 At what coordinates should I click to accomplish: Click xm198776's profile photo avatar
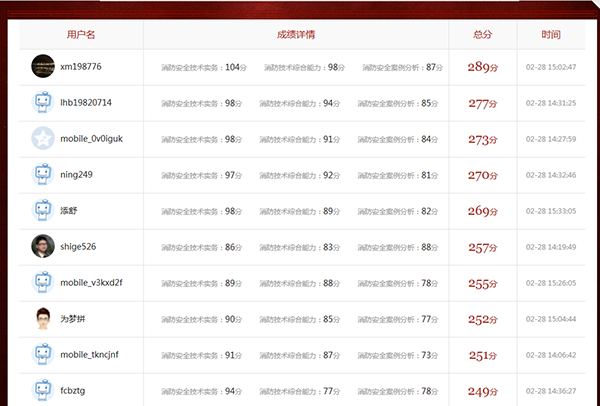point(43,67)
